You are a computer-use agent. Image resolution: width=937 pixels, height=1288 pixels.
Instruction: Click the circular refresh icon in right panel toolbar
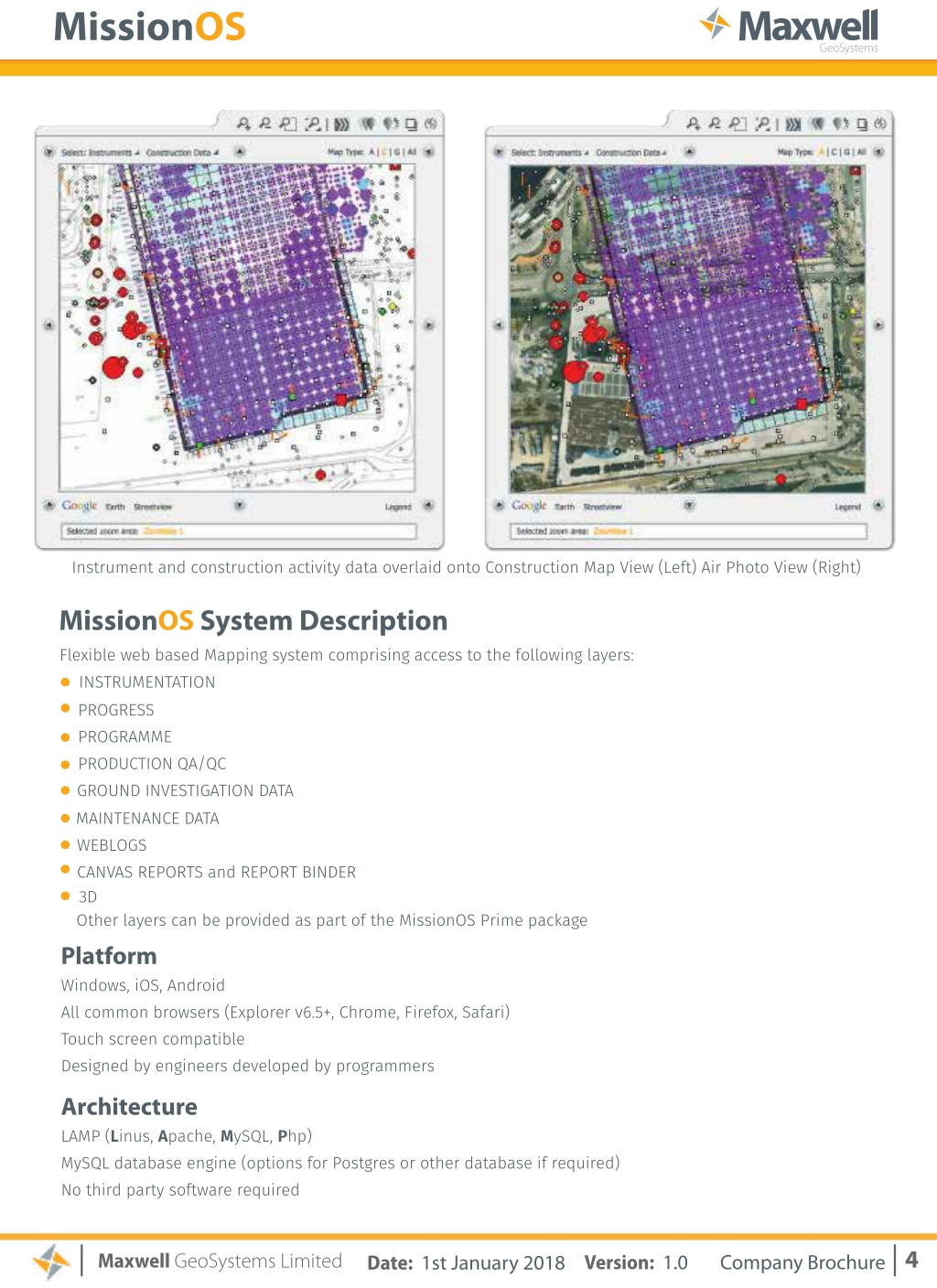pyautogui.click(x=880, y=123)
